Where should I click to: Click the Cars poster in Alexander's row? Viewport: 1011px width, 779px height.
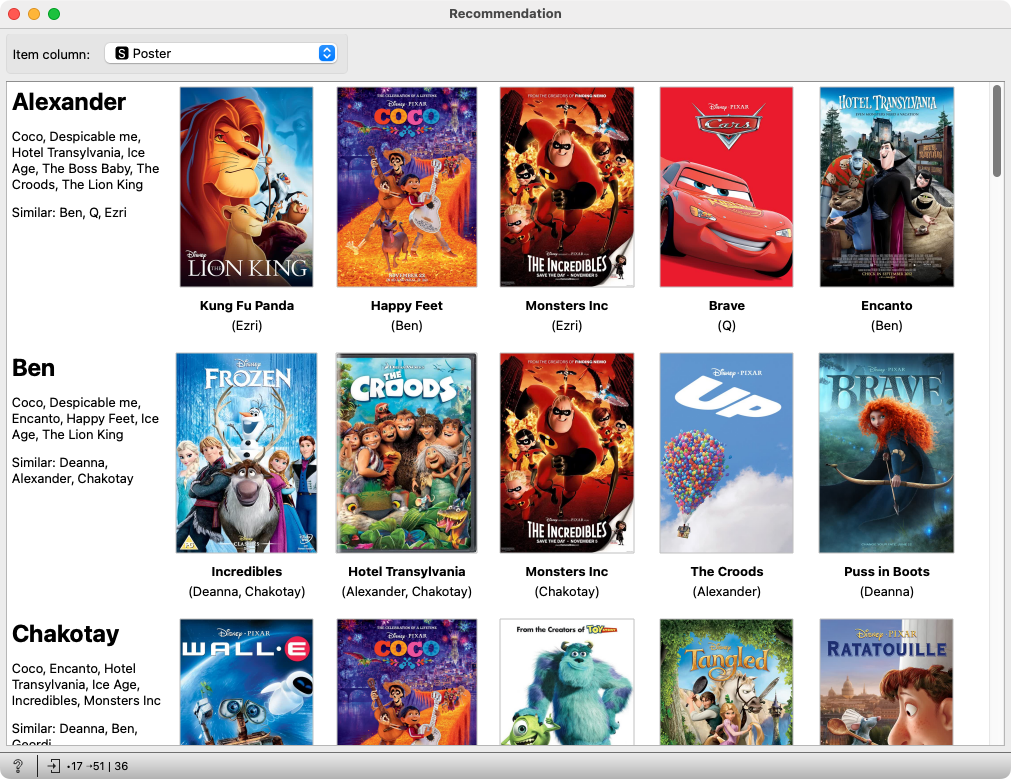tap(727, 187)
